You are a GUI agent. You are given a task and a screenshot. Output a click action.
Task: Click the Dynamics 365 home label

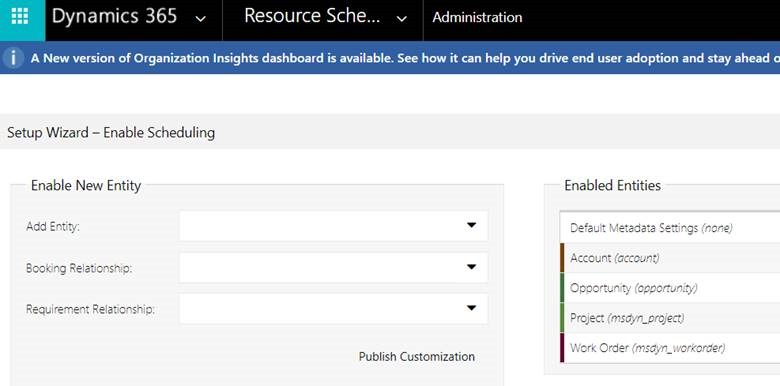114,16
